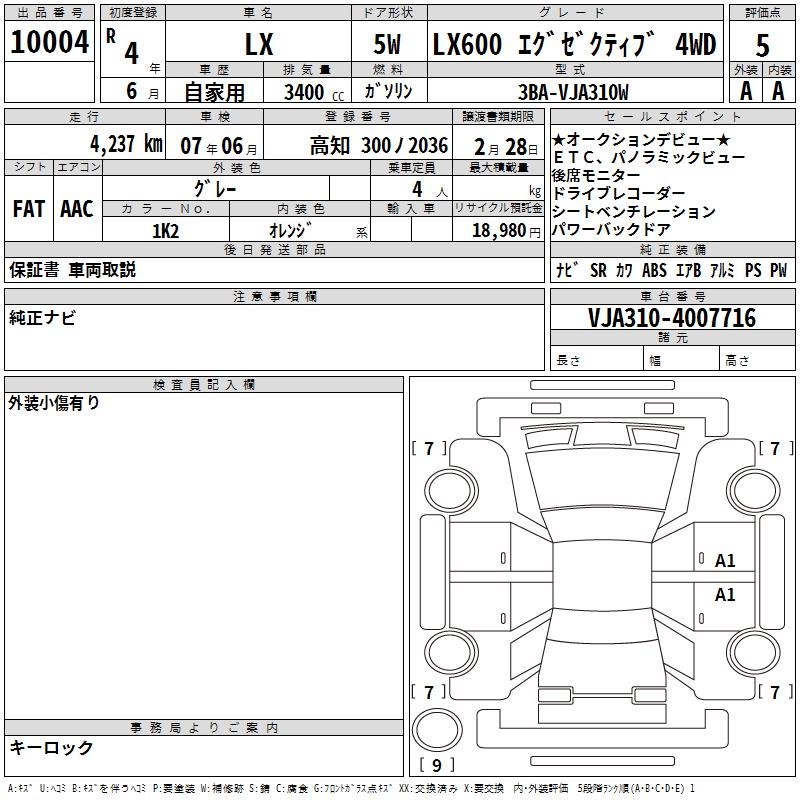
Task: Click the ABS equipment code
Action: point(654,270)
